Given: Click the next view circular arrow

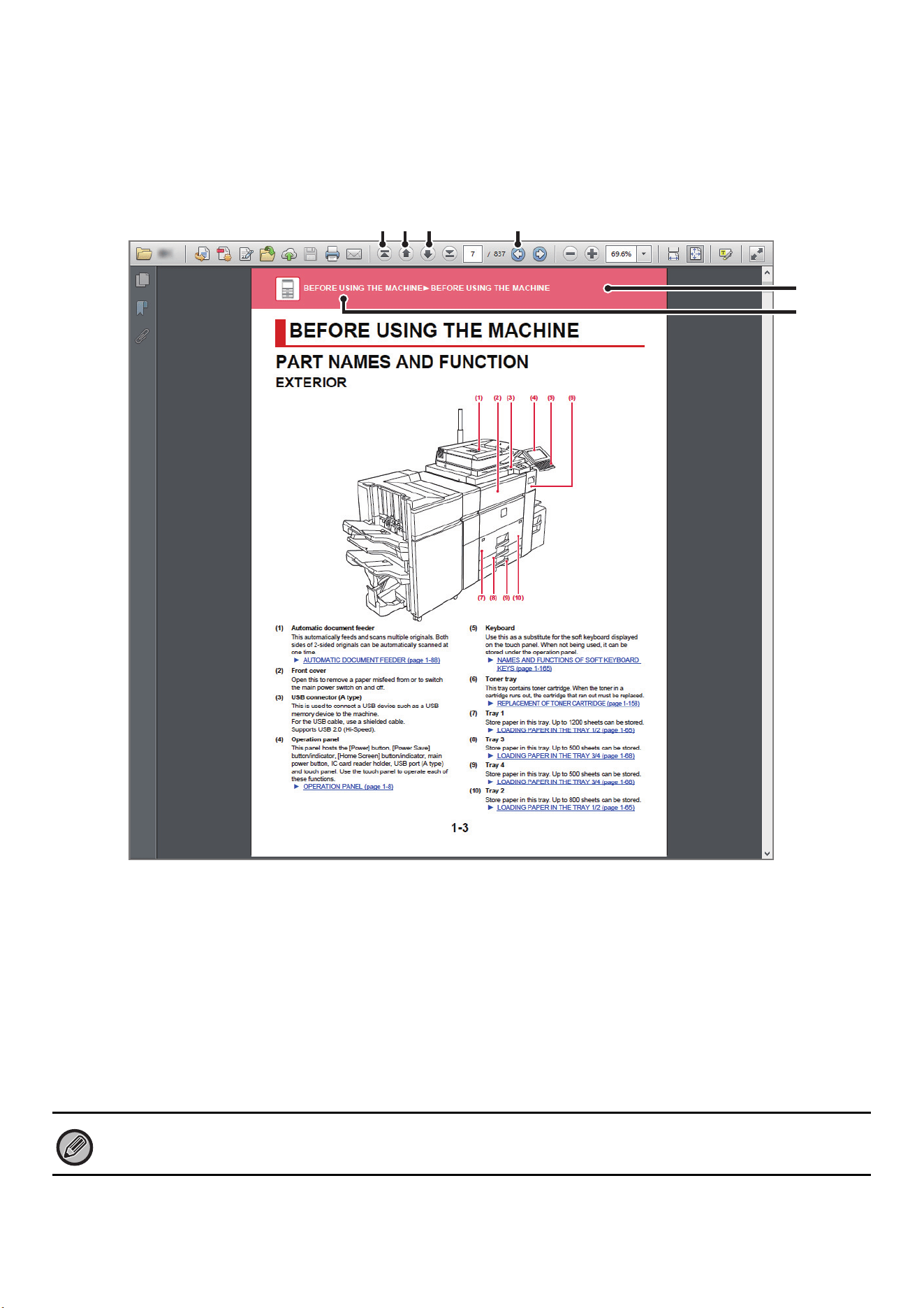Looking at the screenshot, I should (540, 254).
